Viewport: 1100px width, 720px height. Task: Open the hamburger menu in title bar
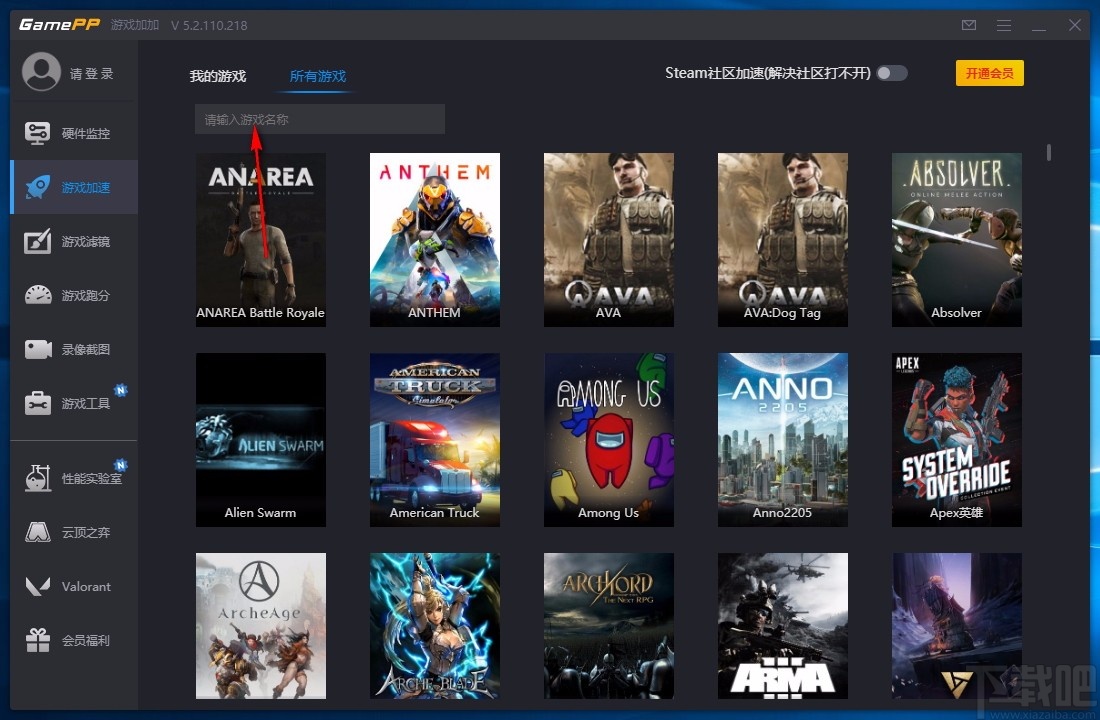pyautogui.click(x=1004, y=25)
